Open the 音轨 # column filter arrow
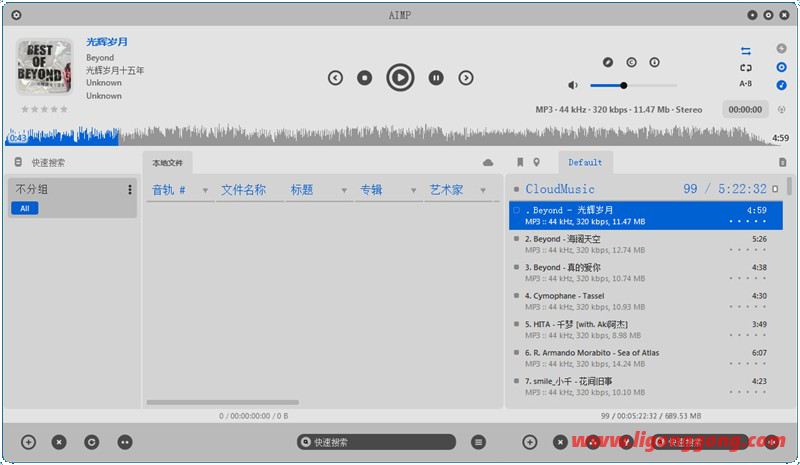This screenshot has width=800, height=465. point(205,190)
